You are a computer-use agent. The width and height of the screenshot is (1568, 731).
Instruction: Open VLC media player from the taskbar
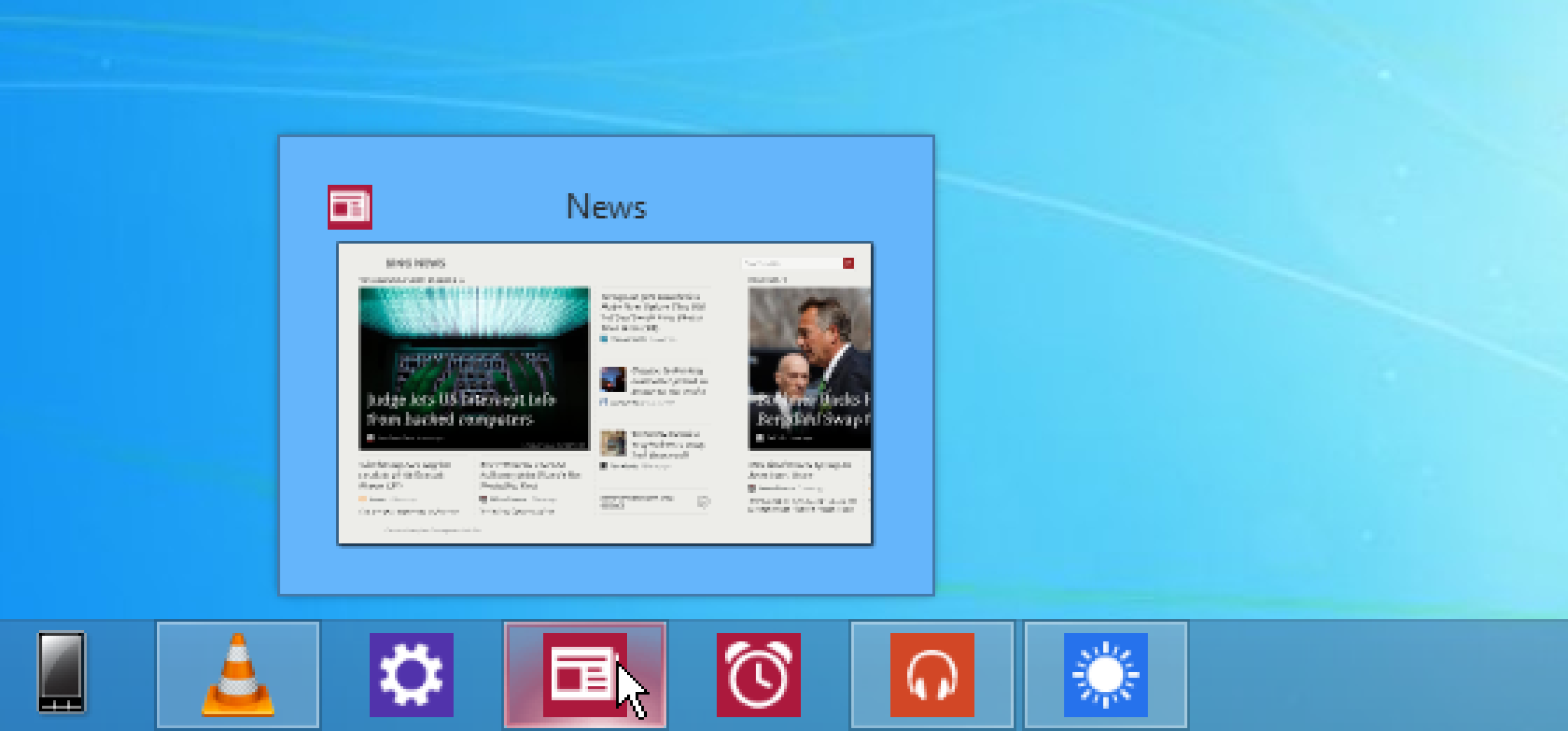pyautogui.click(x=237, y=674)
